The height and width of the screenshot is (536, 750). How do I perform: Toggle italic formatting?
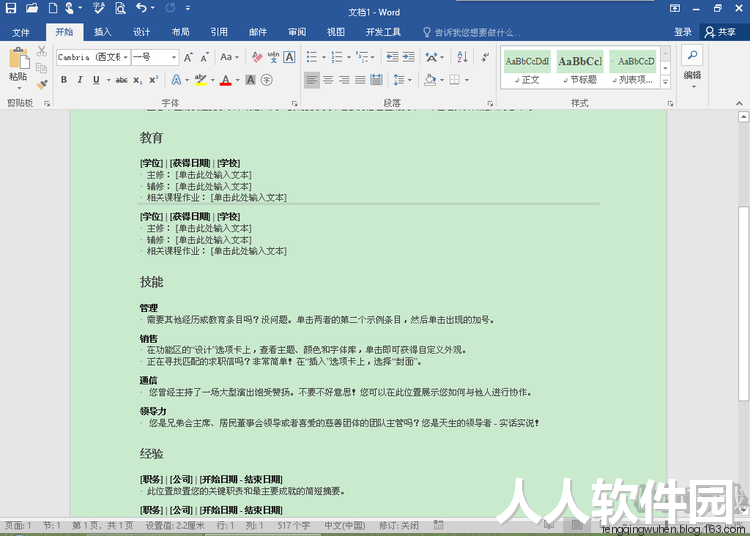(x=80, y=80)
